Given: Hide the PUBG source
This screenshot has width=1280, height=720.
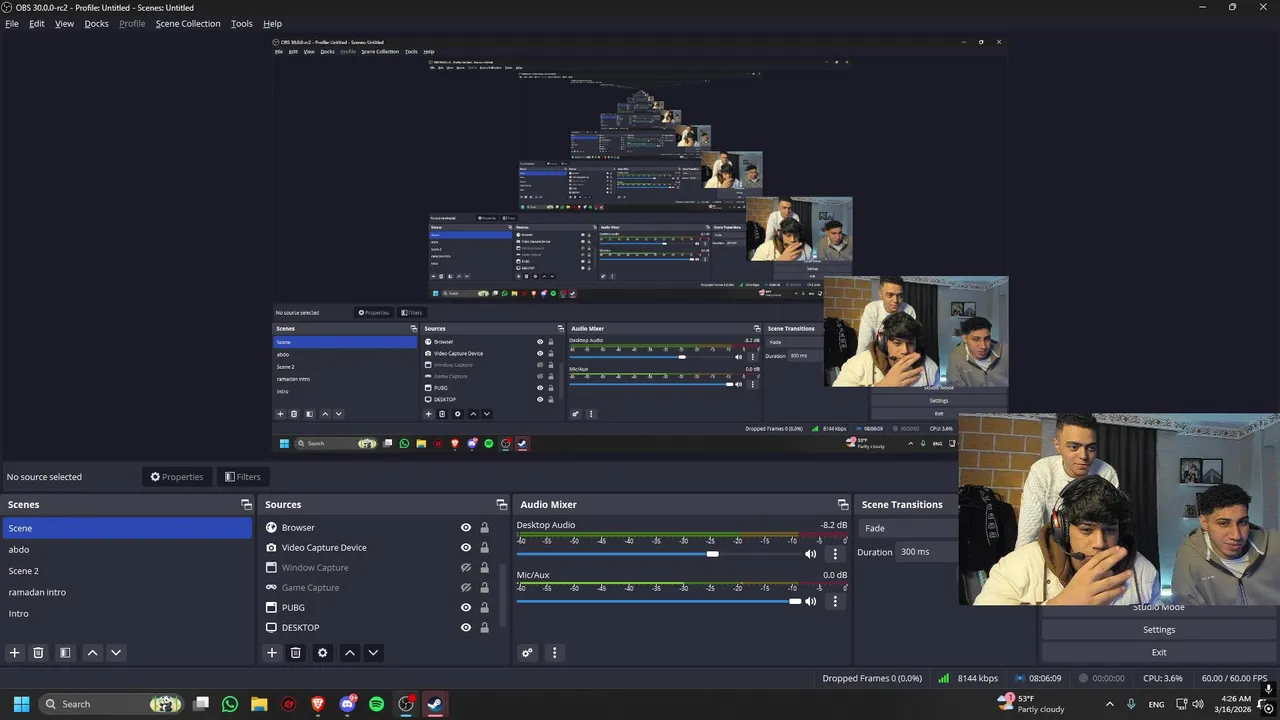Looking at the screenshot, I should click(x=466, y=608).
